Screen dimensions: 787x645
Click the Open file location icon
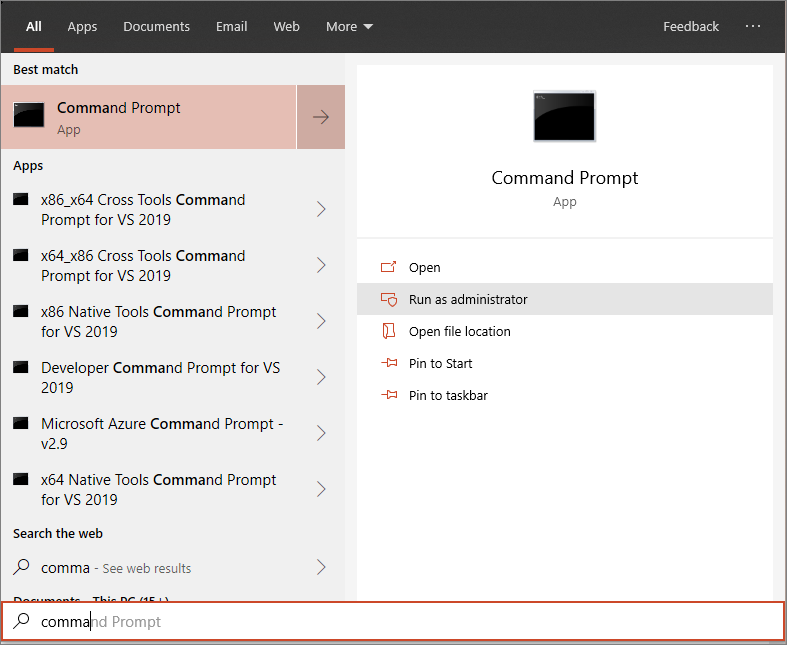tap(389, 331)
